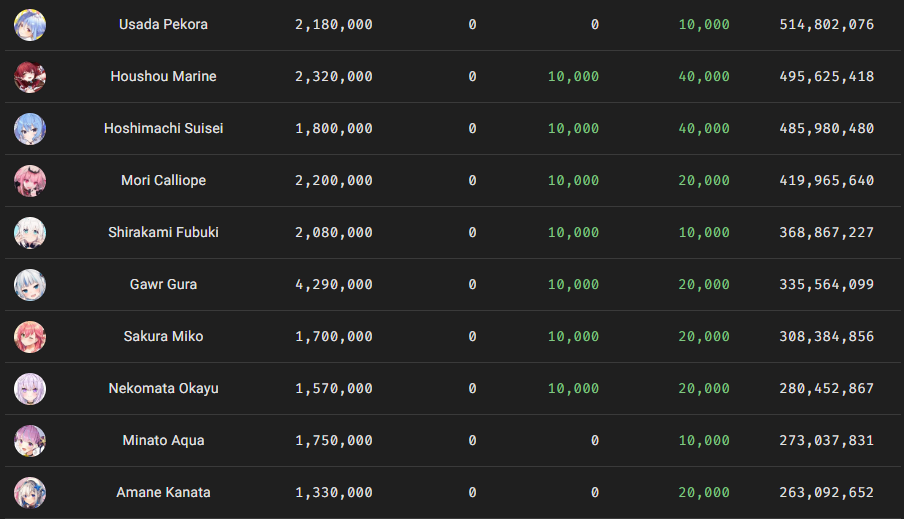Select Amane Kanata's avatar thumbnail
This screenshot has width=904, height=519.
pos(30,492)
